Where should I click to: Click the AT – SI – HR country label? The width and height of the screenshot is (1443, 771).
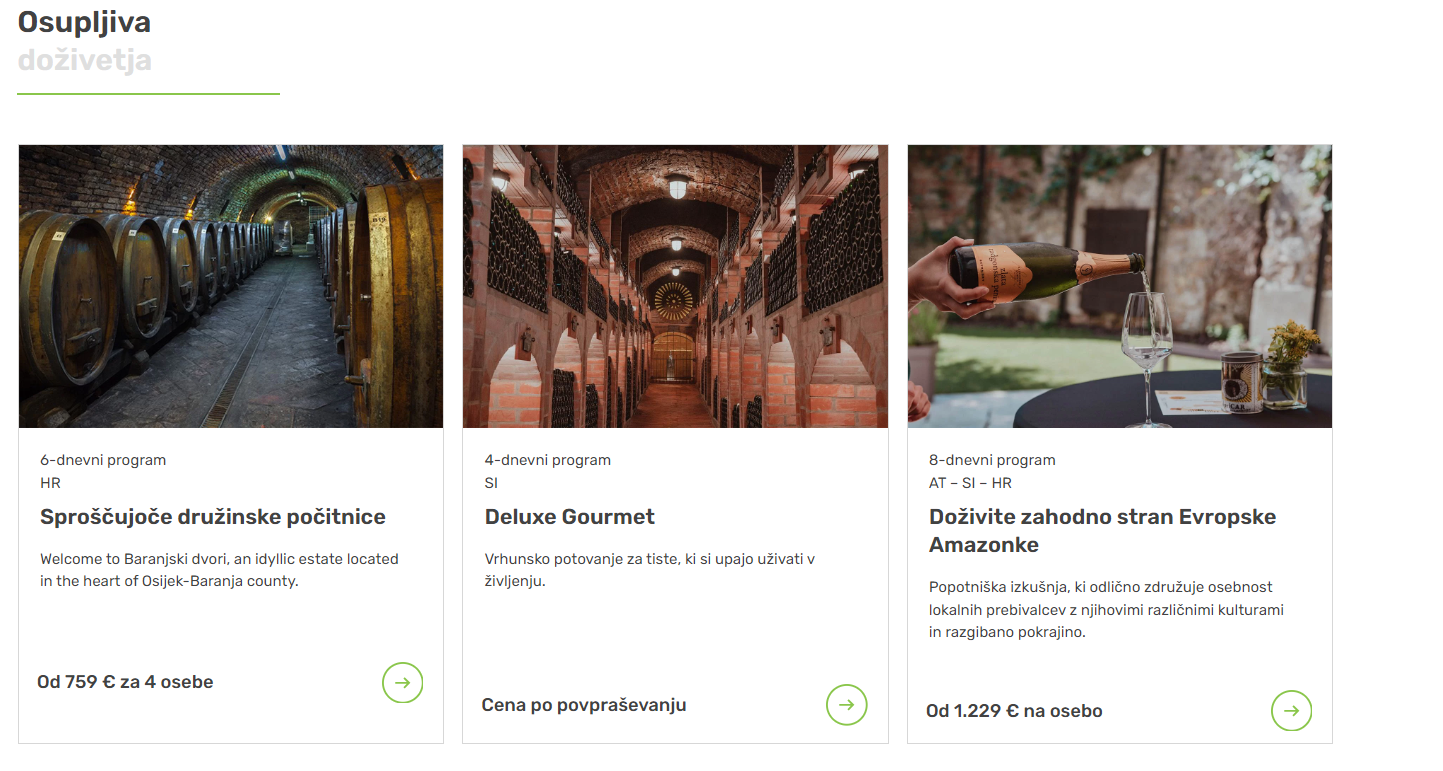pos(970,483)
